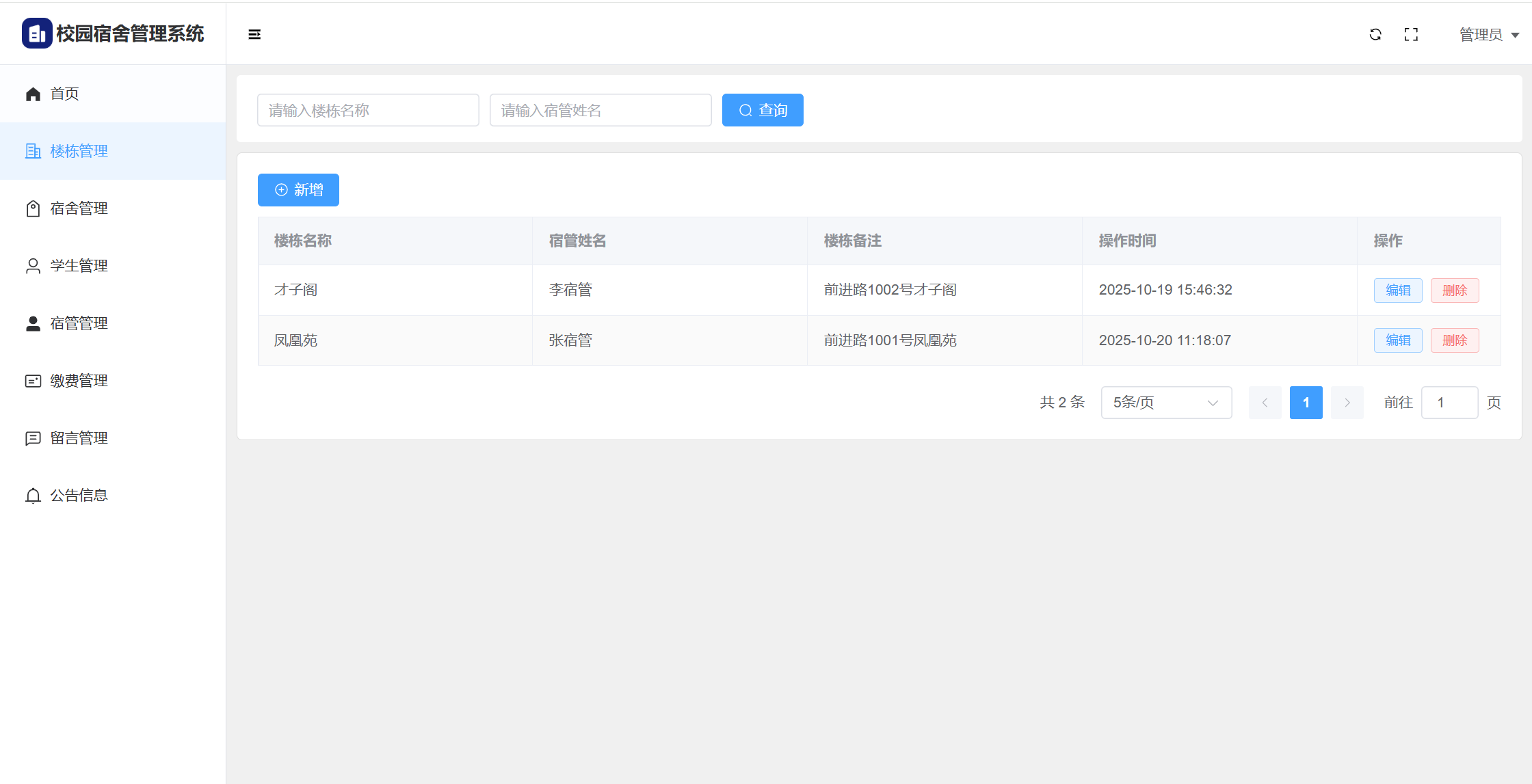Open the 管理员 user dropdown

point(1488,34)
